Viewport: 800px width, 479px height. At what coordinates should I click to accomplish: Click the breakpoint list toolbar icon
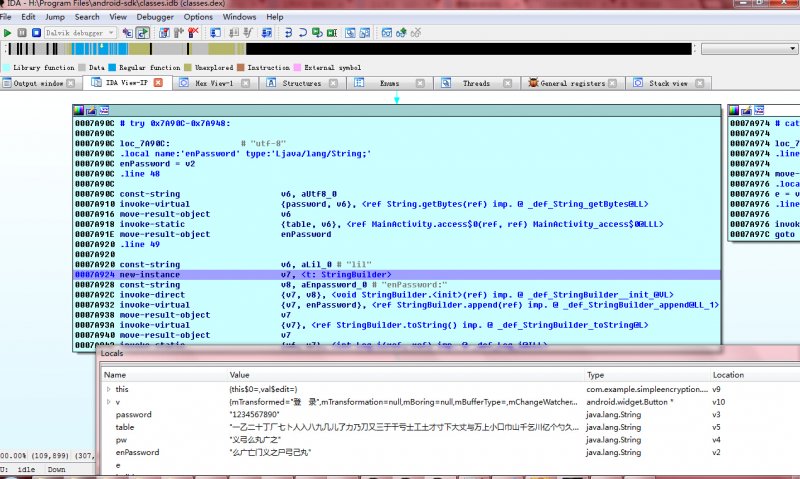[x=164, y=33]
